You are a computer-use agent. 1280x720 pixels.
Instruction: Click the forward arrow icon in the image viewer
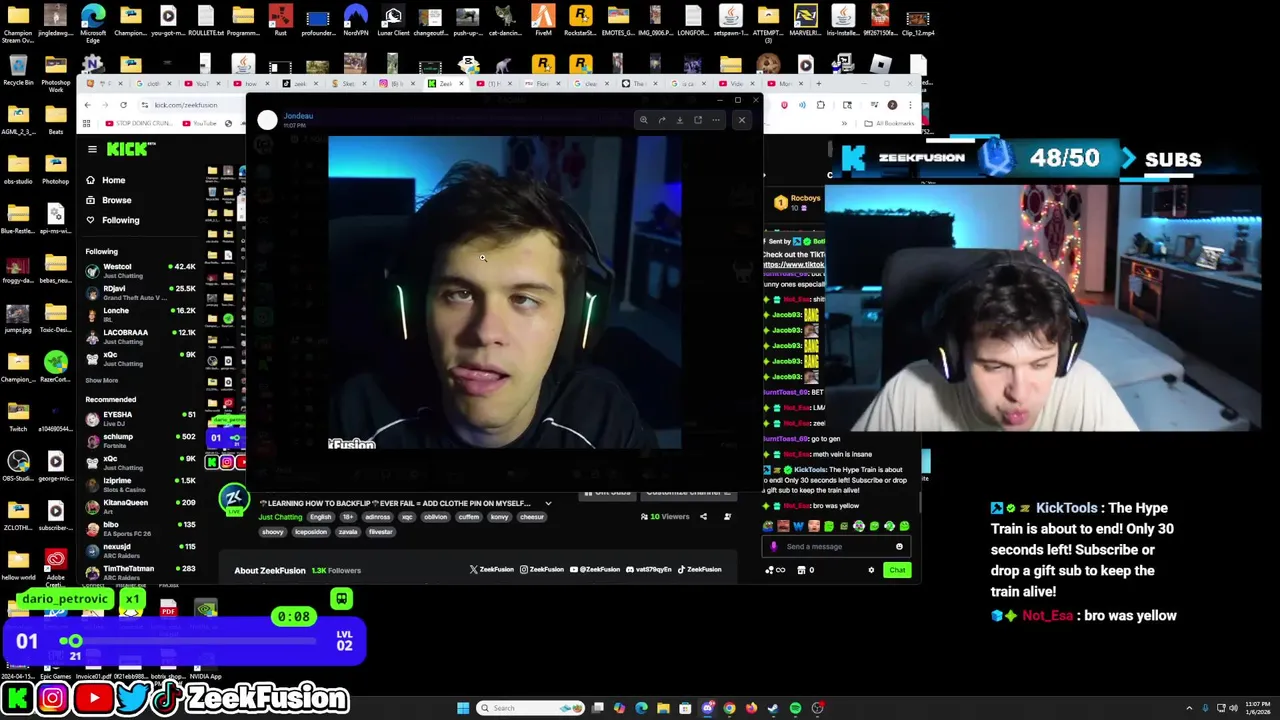pyautogui.click(x=662, y=120)
